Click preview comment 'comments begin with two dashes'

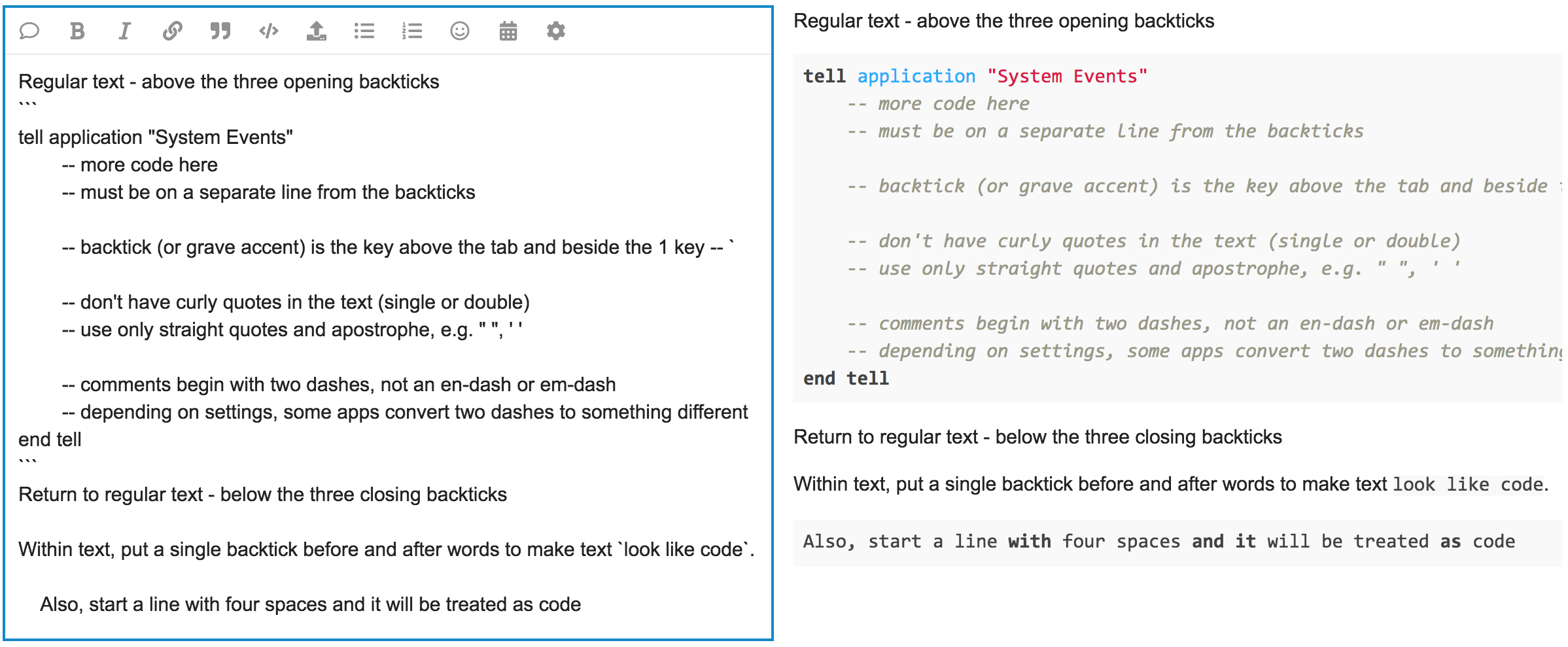(x=1170, y=324)
